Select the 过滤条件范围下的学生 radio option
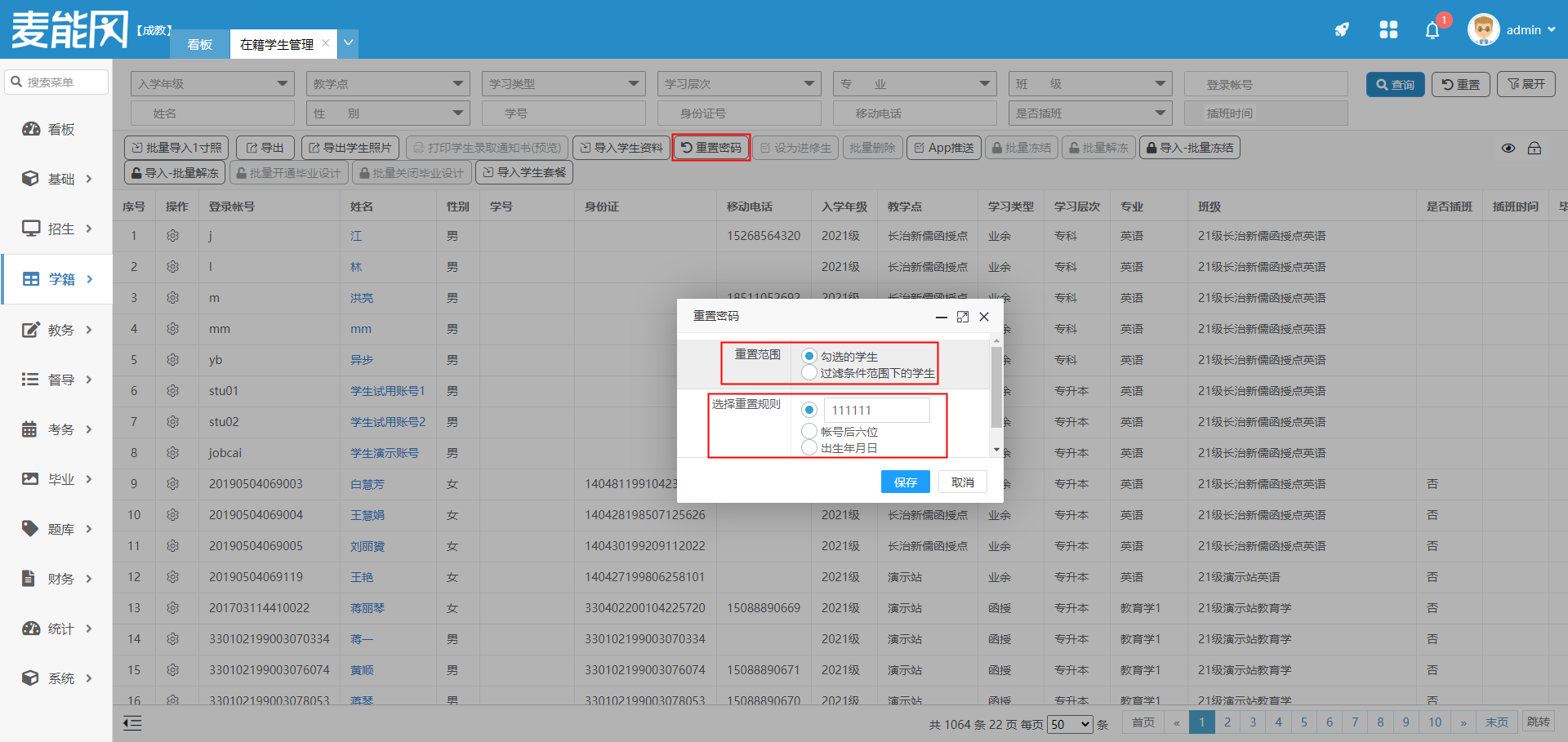The height and width of the screenshot is (742, 1568). click(809, 373)
